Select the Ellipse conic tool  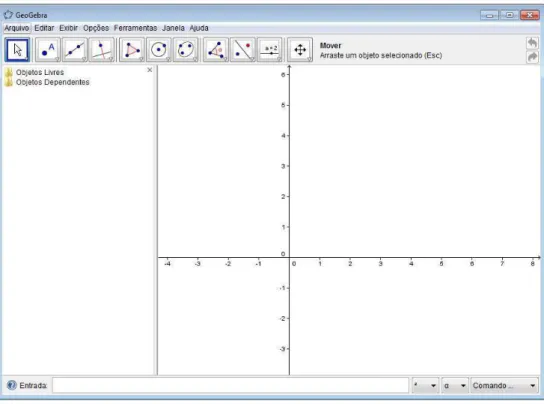[x=186, y=50]
